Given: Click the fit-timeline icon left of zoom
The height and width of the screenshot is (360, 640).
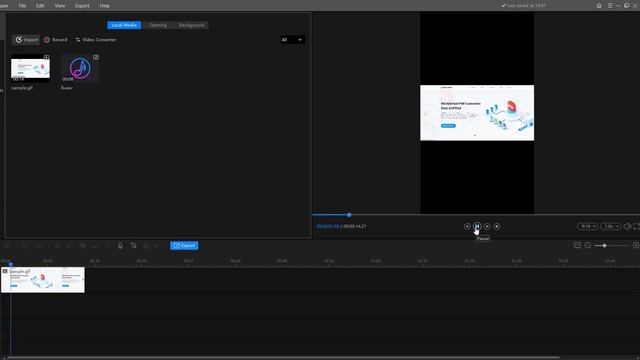Looking at the screenshot, I should tap(577, 245).
